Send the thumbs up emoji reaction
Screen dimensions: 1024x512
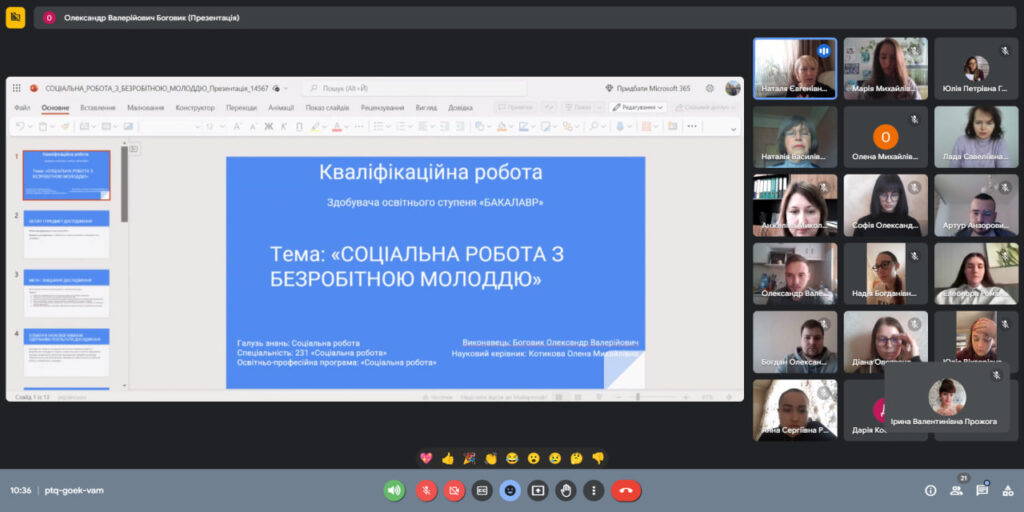tap(447, 458)
